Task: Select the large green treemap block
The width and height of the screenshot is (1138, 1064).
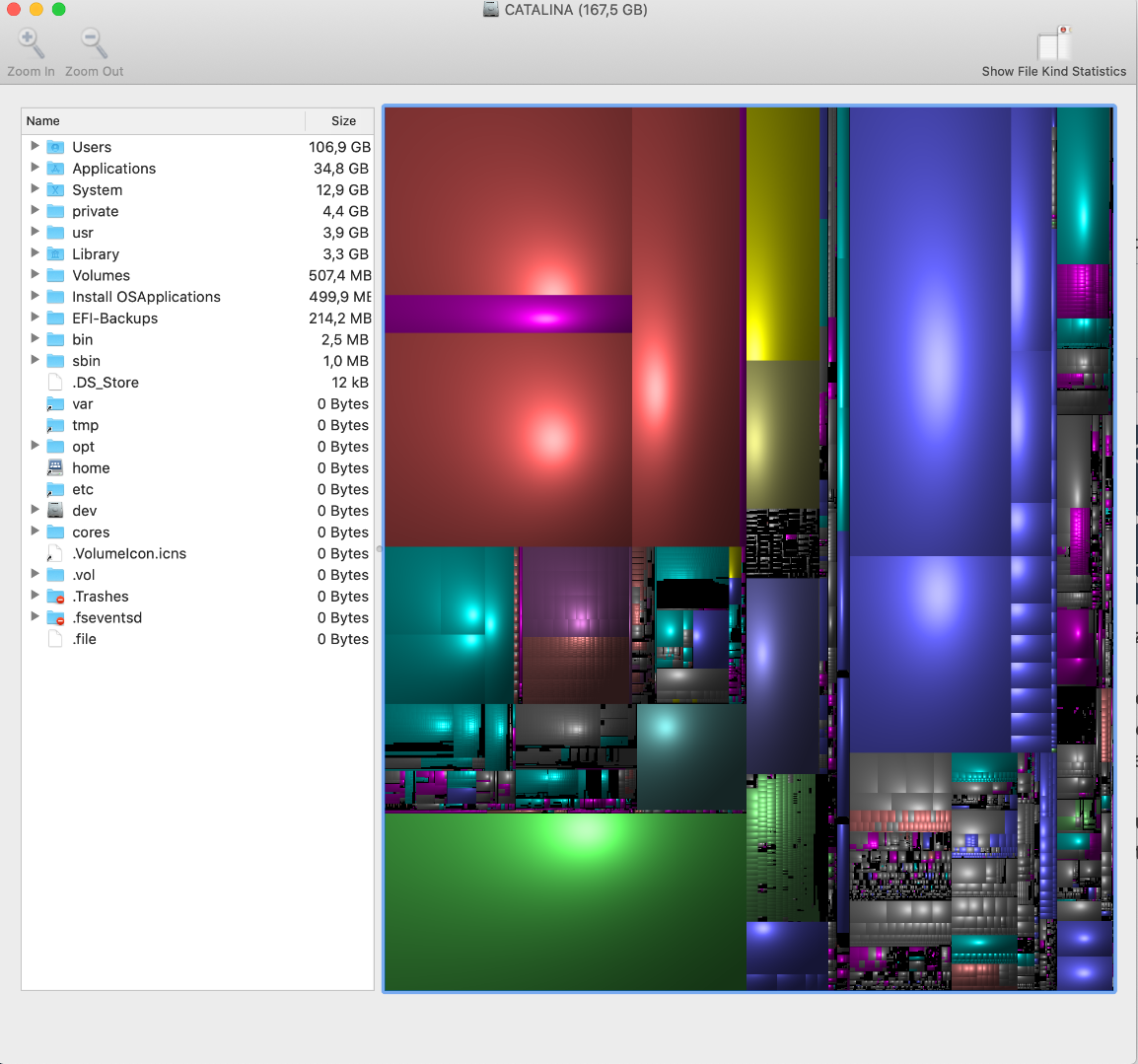Action: click(x=564, y=899)
